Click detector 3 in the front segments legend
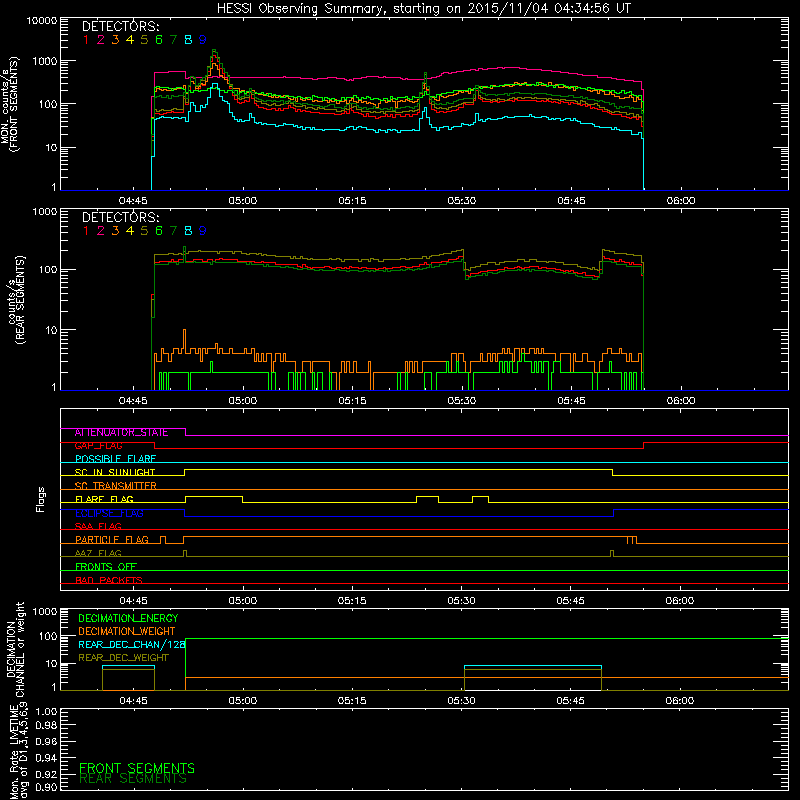This screenshot has height=800, width=800. (115, 40)
